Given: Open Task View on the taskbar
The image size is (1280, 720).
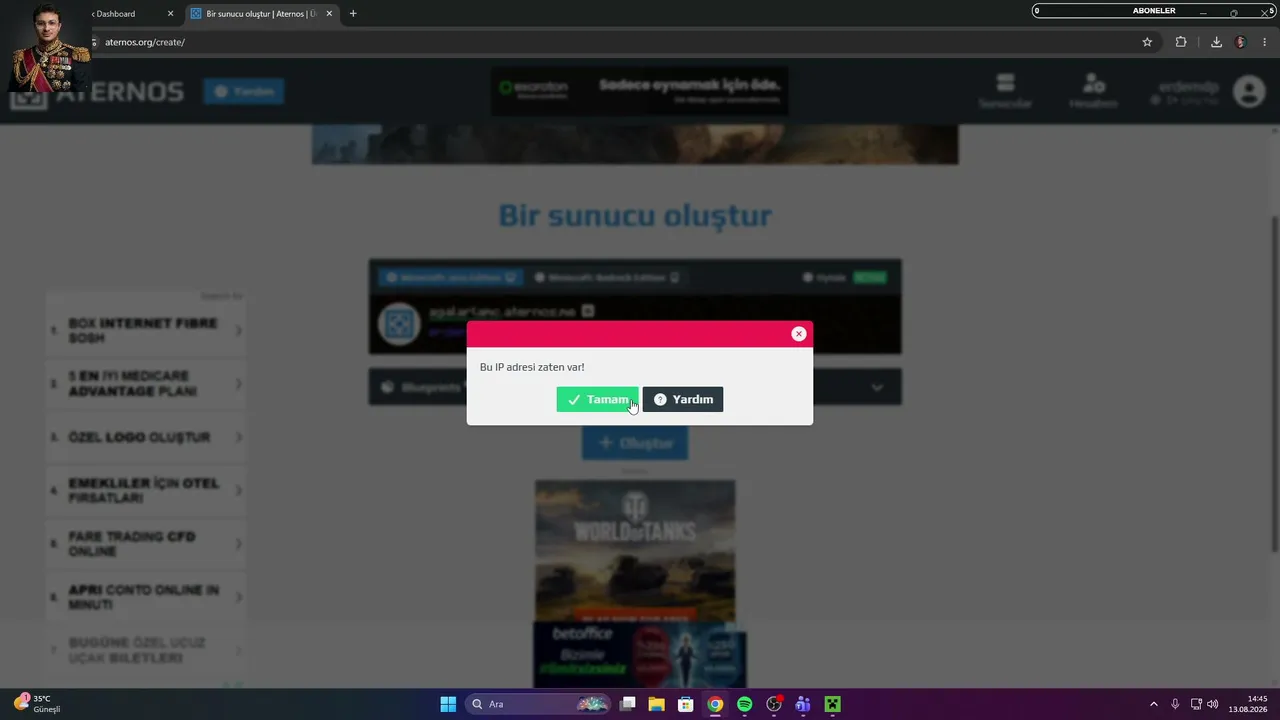Looking at the screenshot, I should coord(628,704).
